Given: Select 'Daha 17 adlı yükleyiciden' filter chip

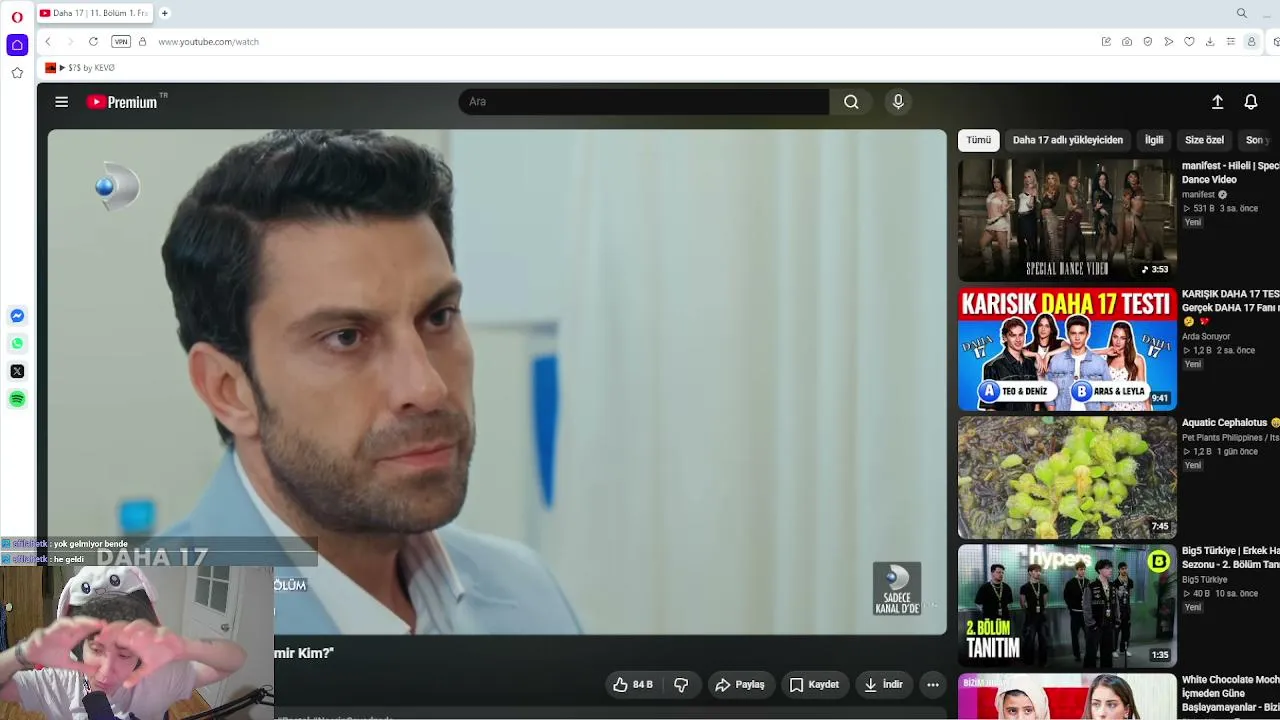Looking at the screenshot, I should pyautogui.click(x=1068, y=140).
